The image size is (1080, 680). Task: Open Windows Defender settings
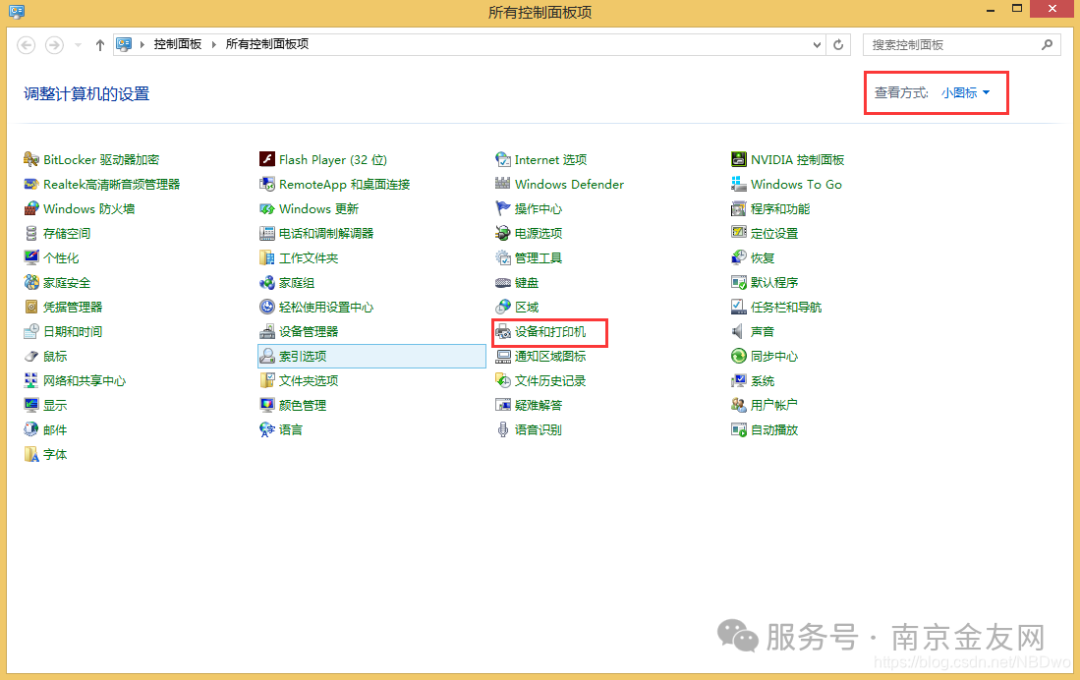568,184
